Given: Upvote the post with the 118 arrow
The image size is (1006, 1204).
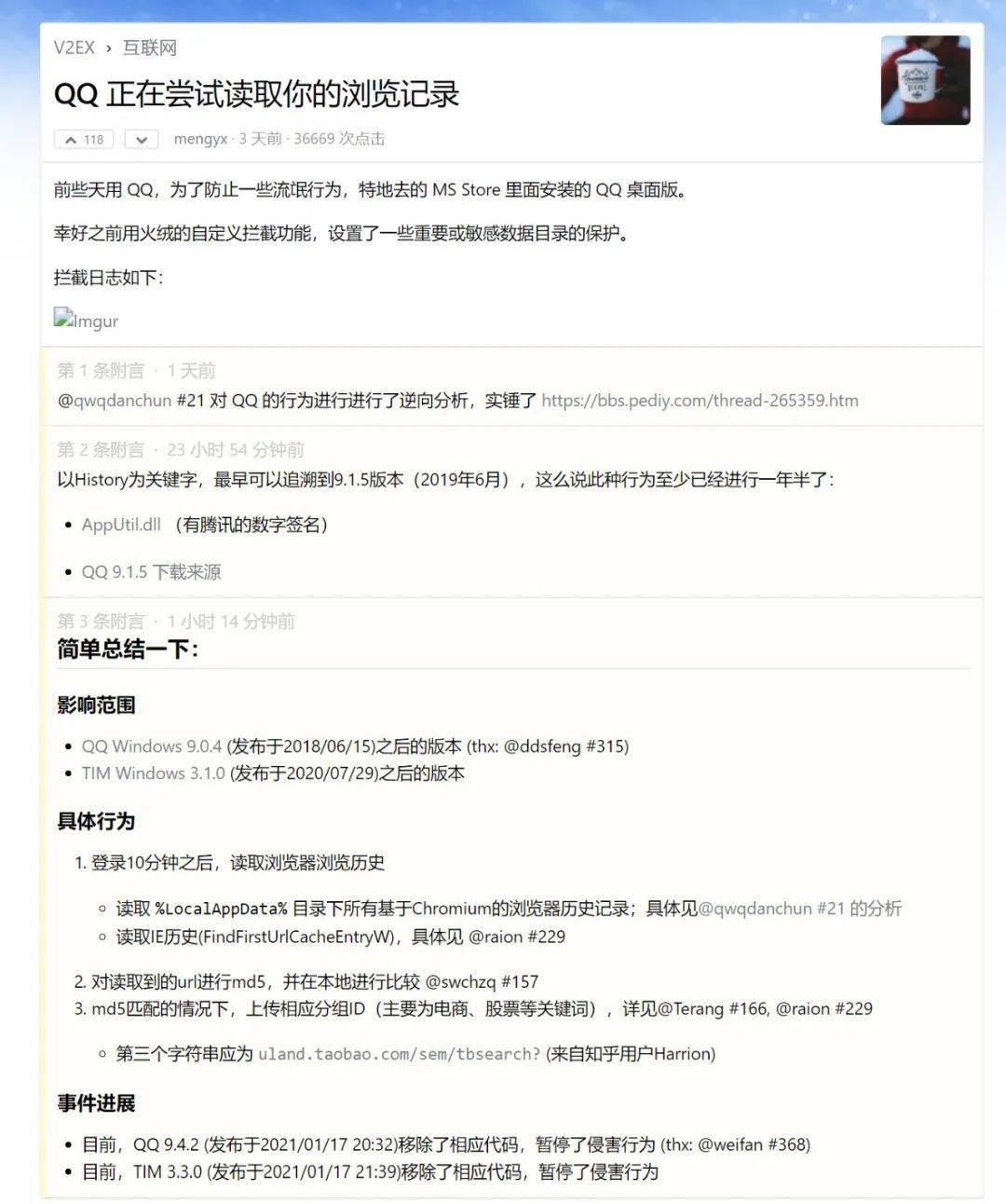Looking at the screenshot, I should 84,140.
